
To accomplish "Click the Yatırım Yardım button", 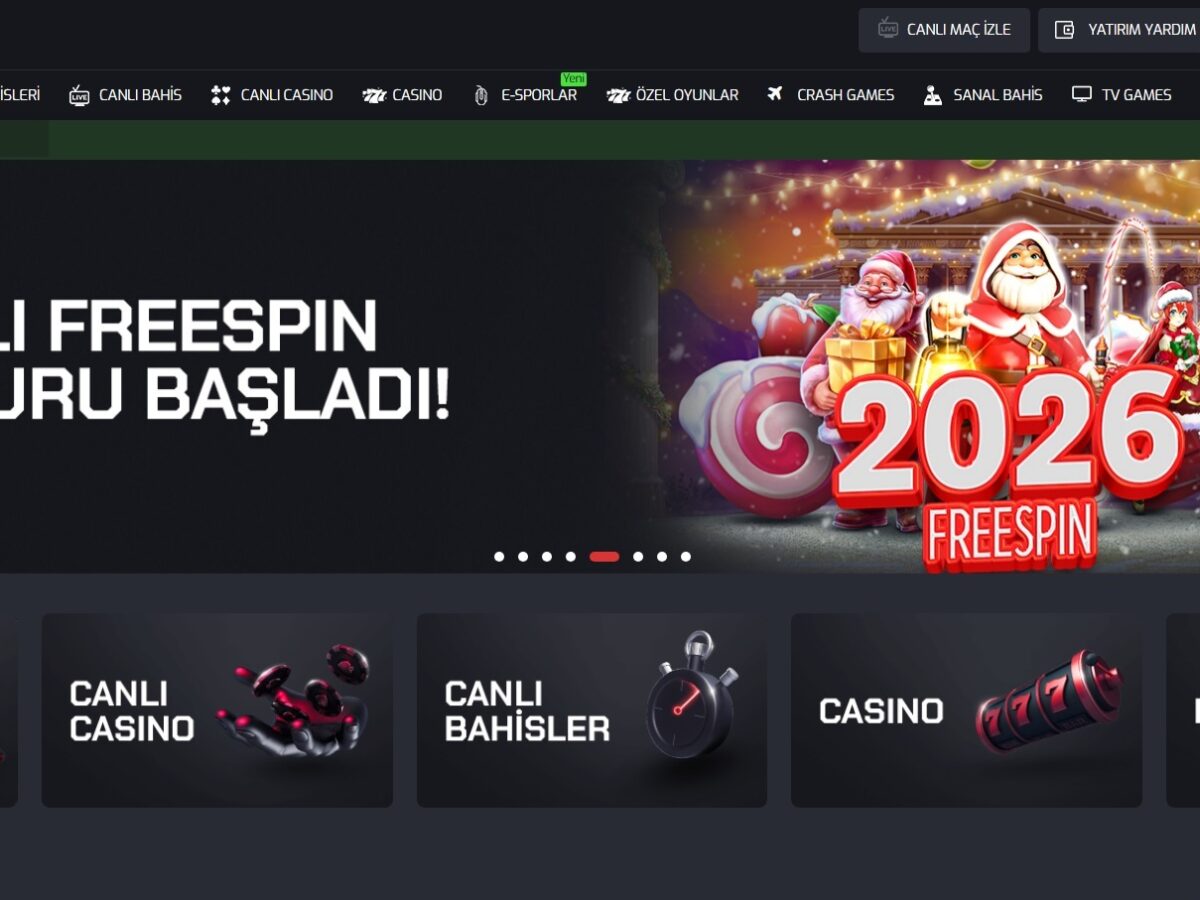I will pyautogui.click(x=1119, y=30).
